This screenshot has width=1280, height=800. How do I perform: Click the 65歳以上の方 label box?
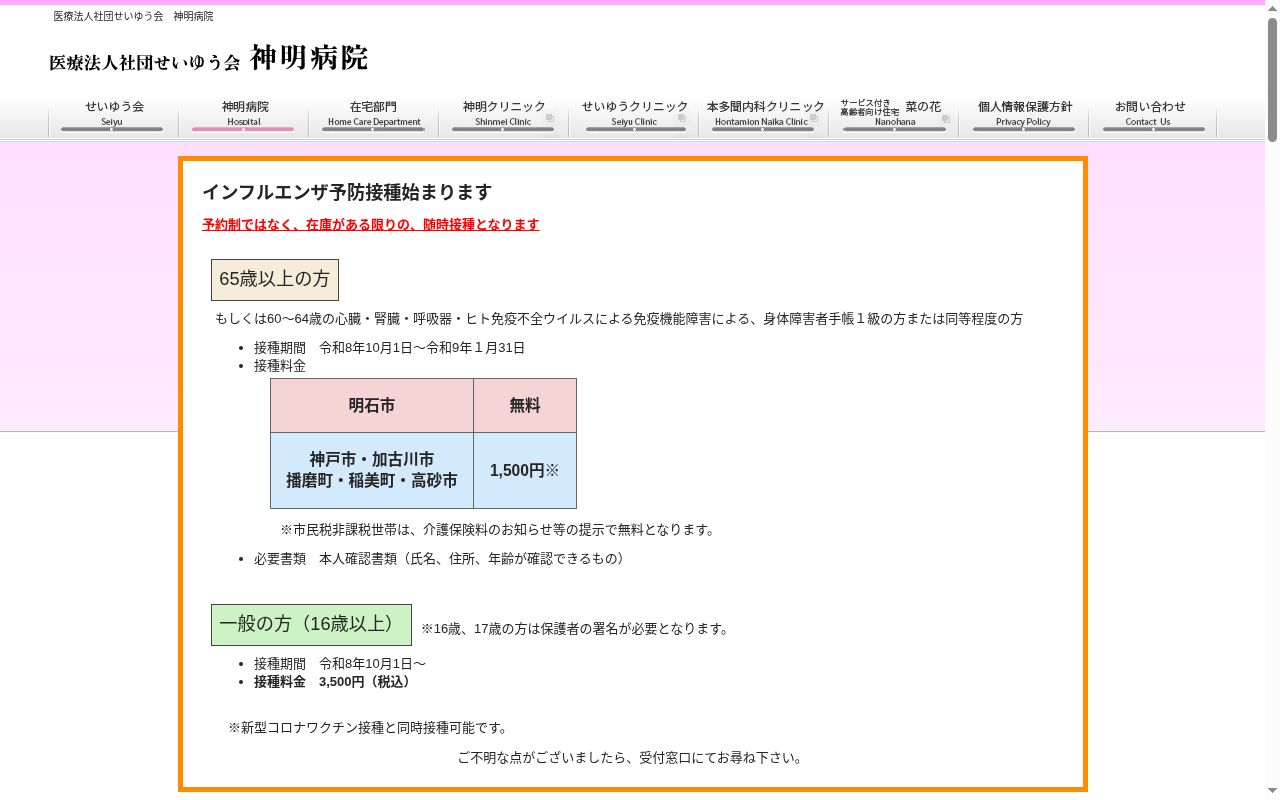coord(275,280)
